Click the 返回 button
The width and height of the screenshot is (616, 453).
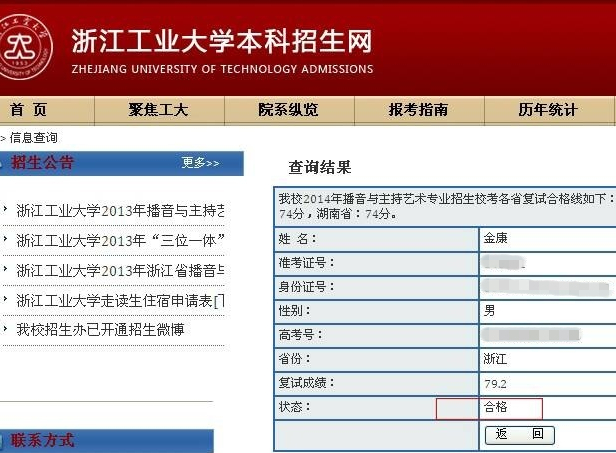pyautogui.click(x=520, y=435)
